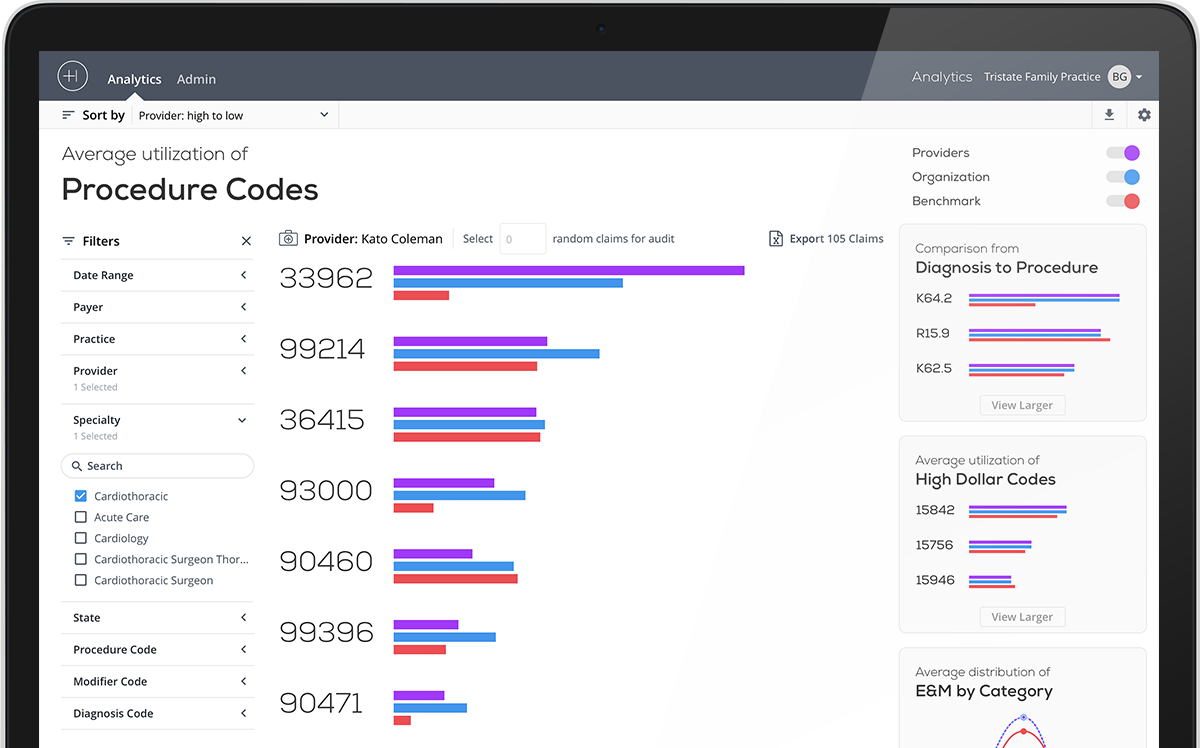Click the BG user avatar
1200x748 pixels.
pyautogui.click(x=1119, y=77)
